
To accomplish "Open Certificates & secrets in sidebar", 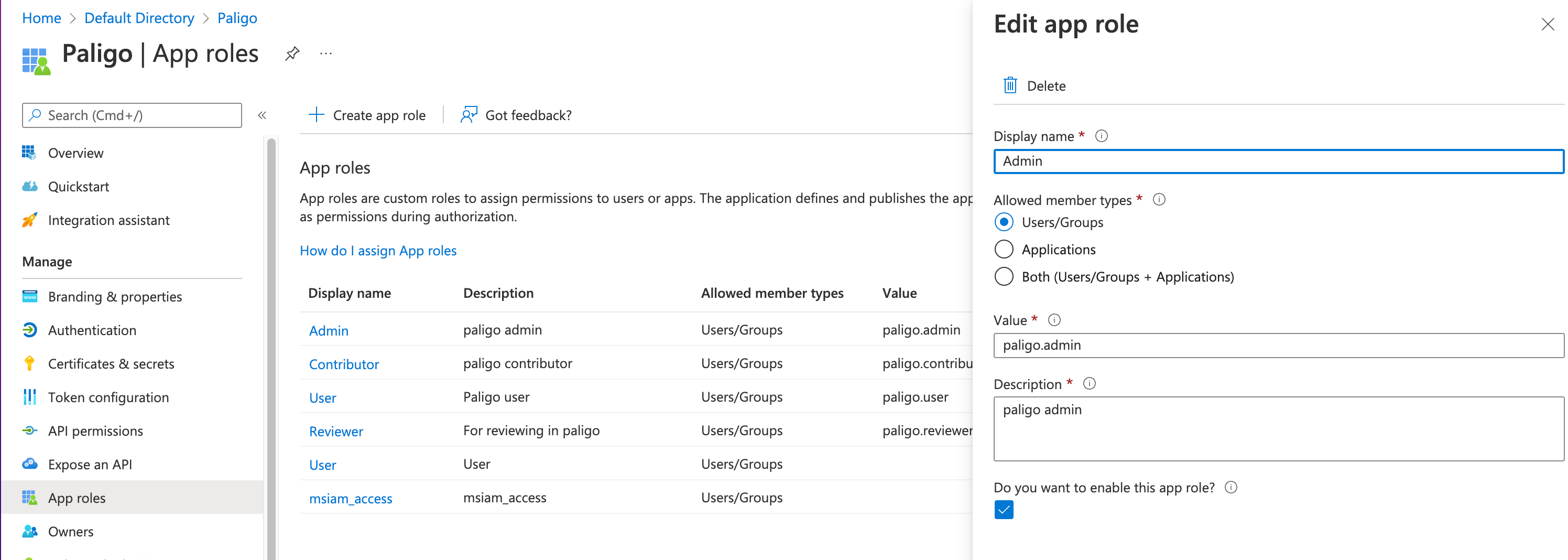I will point(111,364).
